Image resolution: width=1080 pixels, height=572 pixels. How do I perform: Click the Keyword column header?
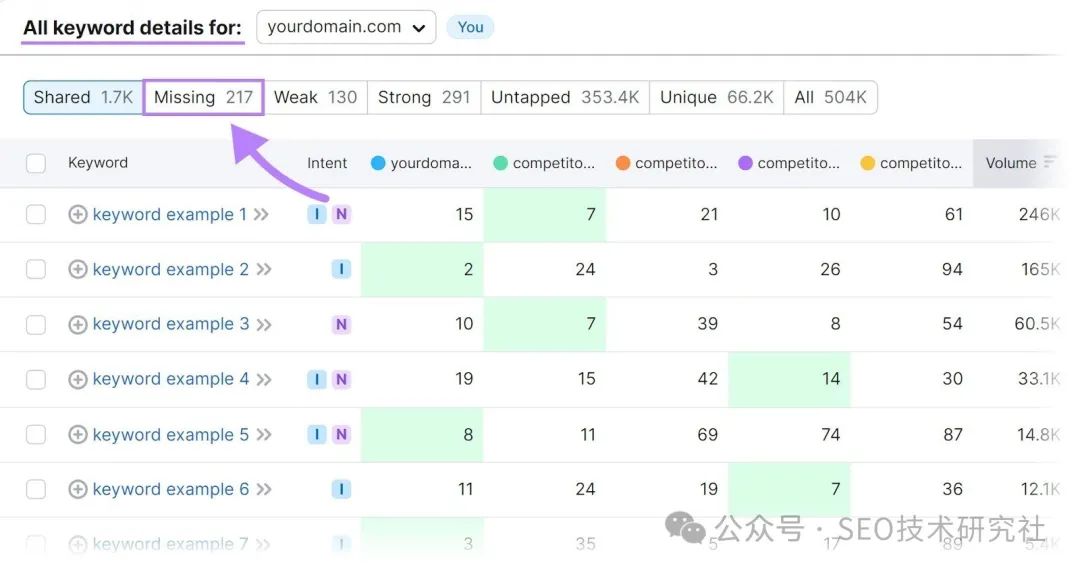(x=98, y=162)
